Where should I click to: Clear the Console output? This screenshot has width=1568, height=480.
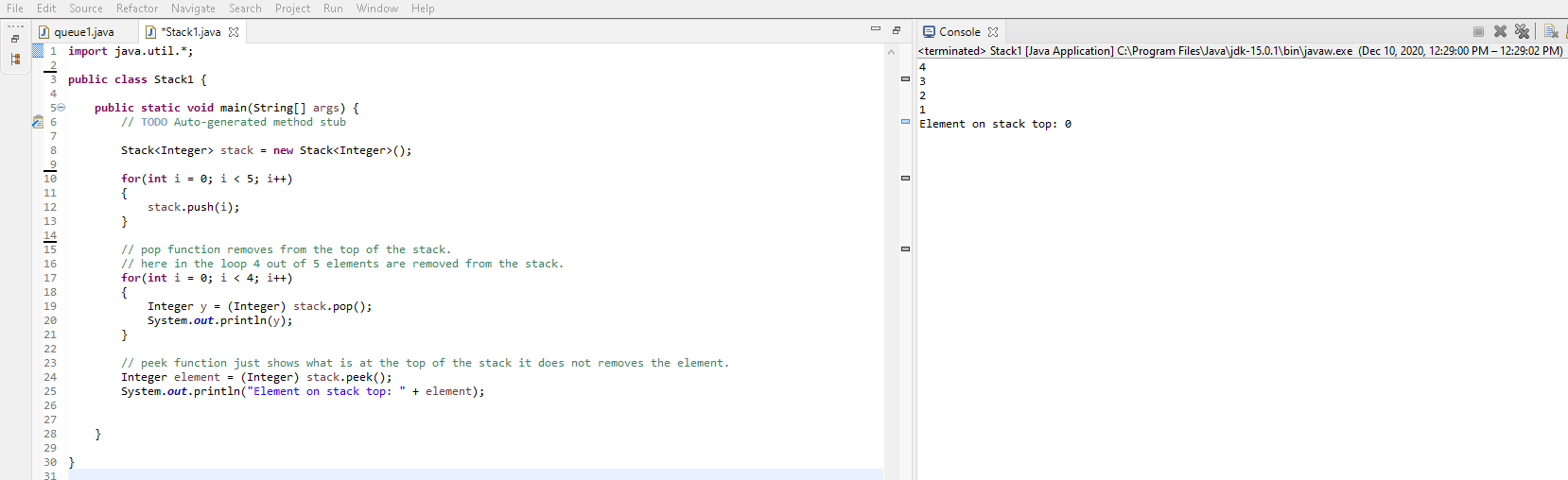[x=1551, y=31]
